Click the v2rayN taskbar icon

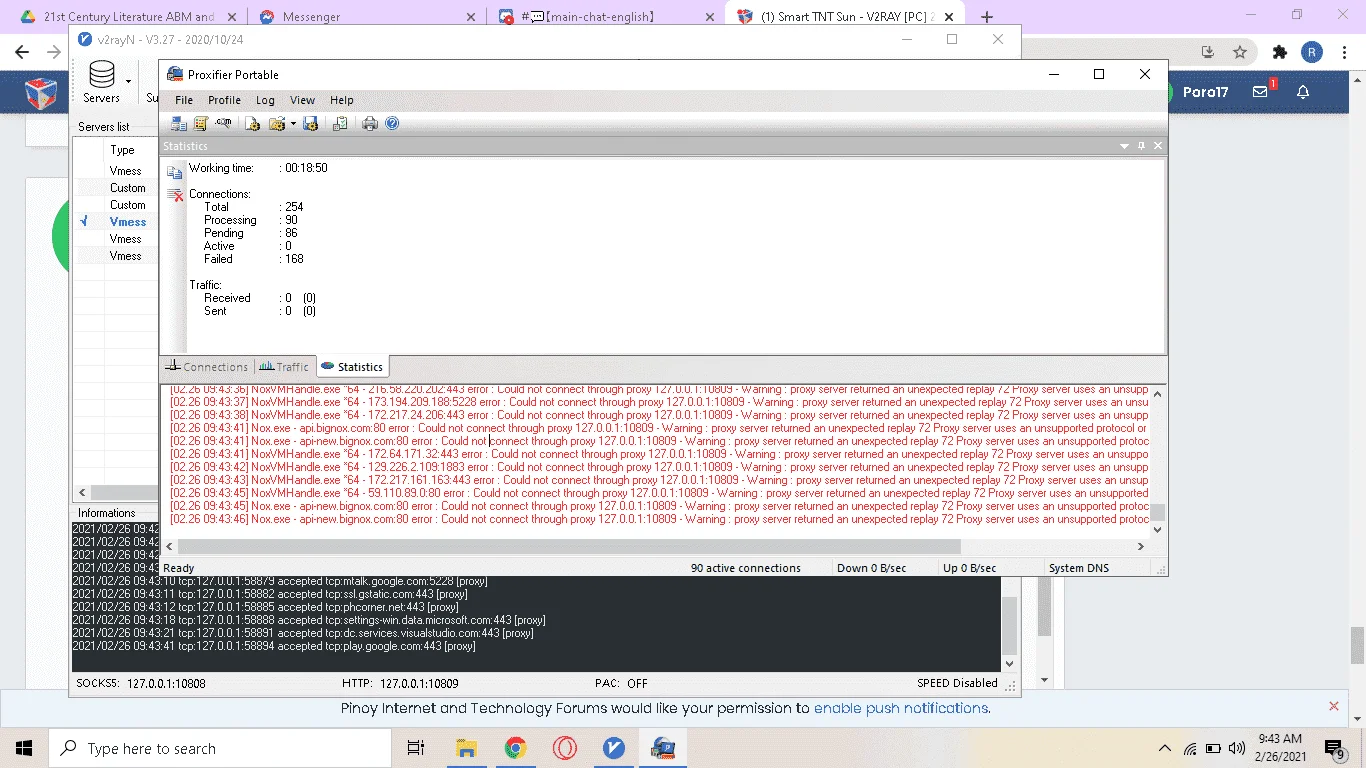pos(614,748)
